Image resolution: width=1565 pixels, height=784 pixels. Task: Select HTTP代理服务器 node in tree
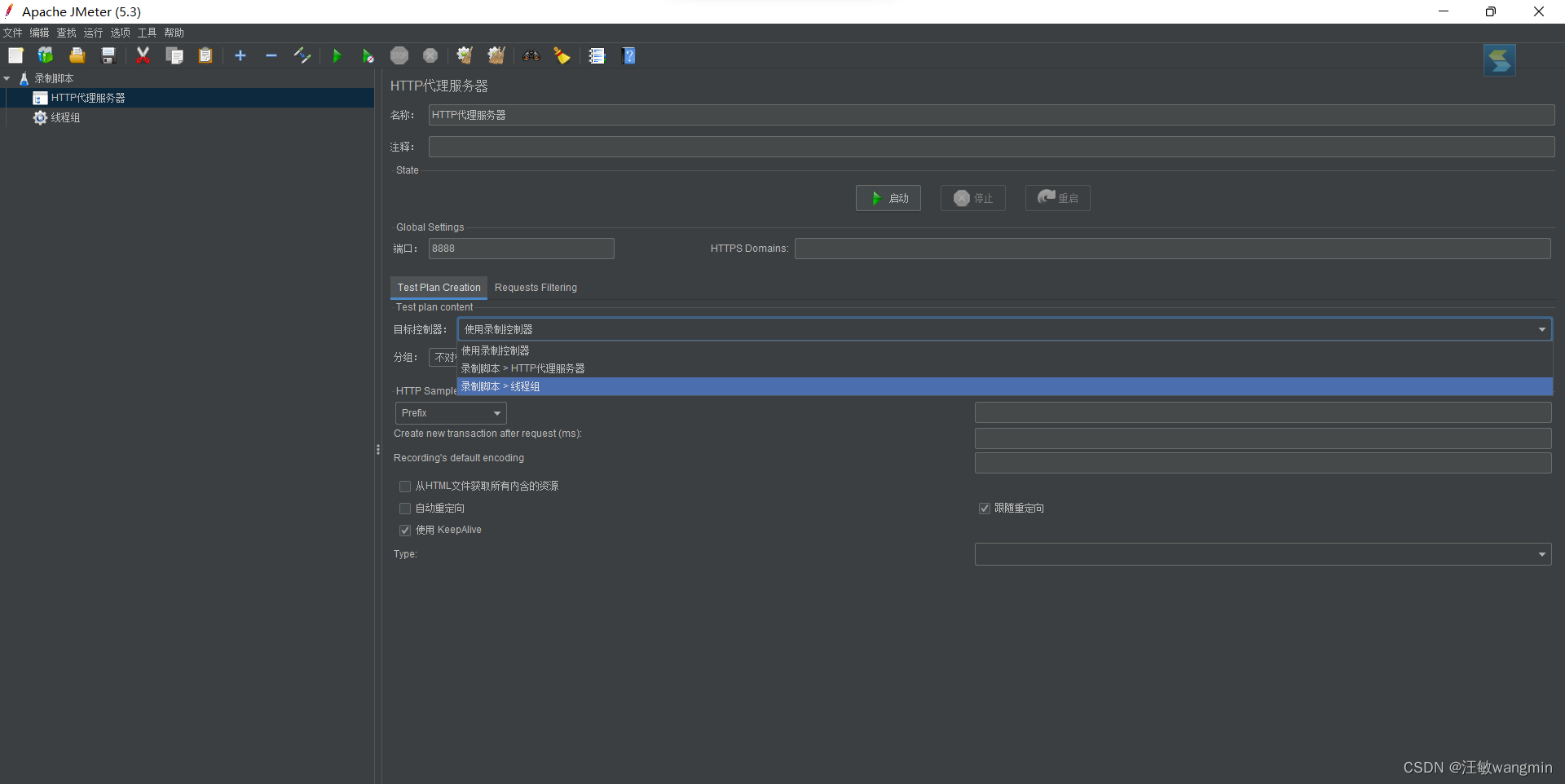tap(88, 98)
